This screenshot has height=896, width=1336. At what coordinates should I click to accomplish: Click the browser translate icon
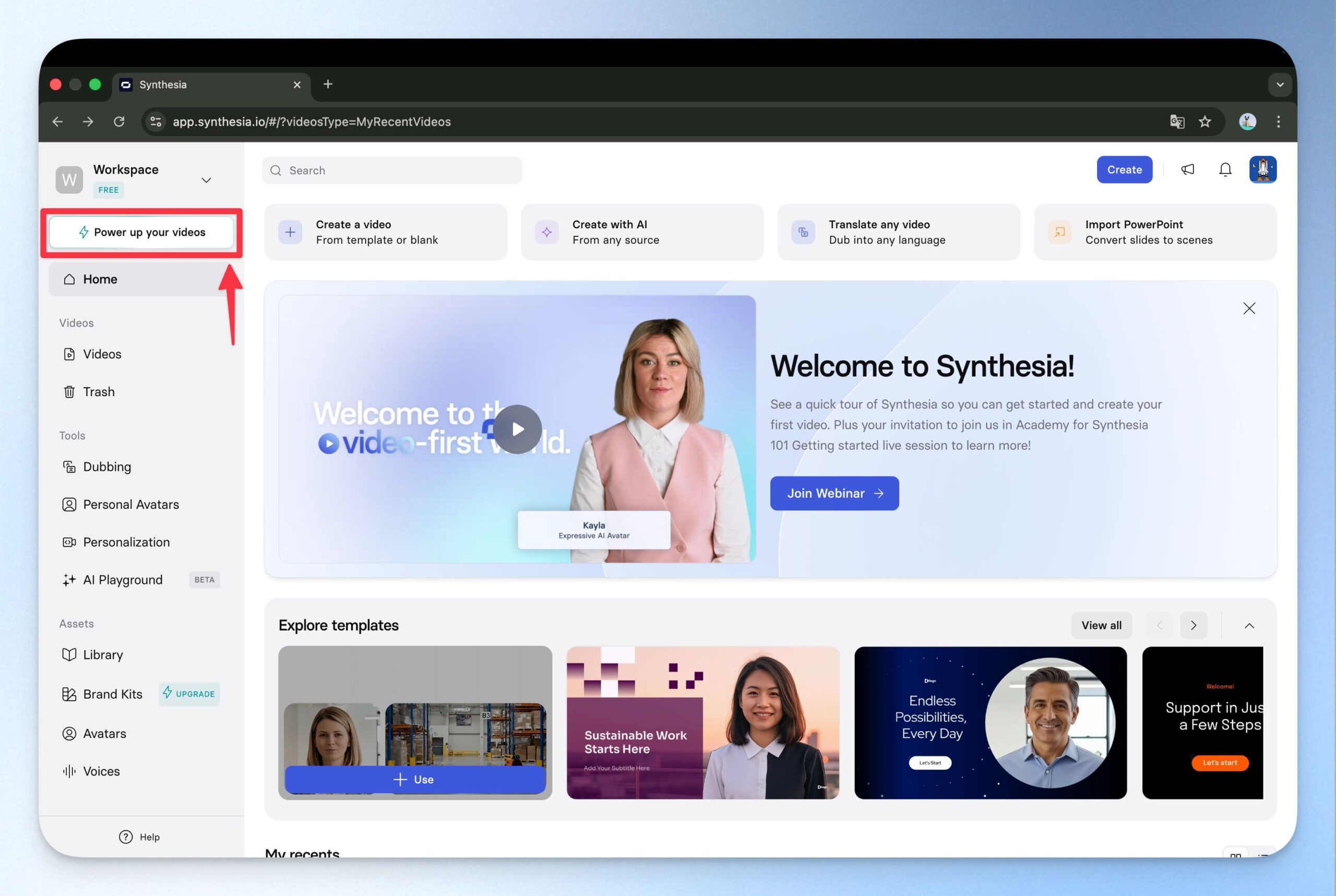(1177, 122)
